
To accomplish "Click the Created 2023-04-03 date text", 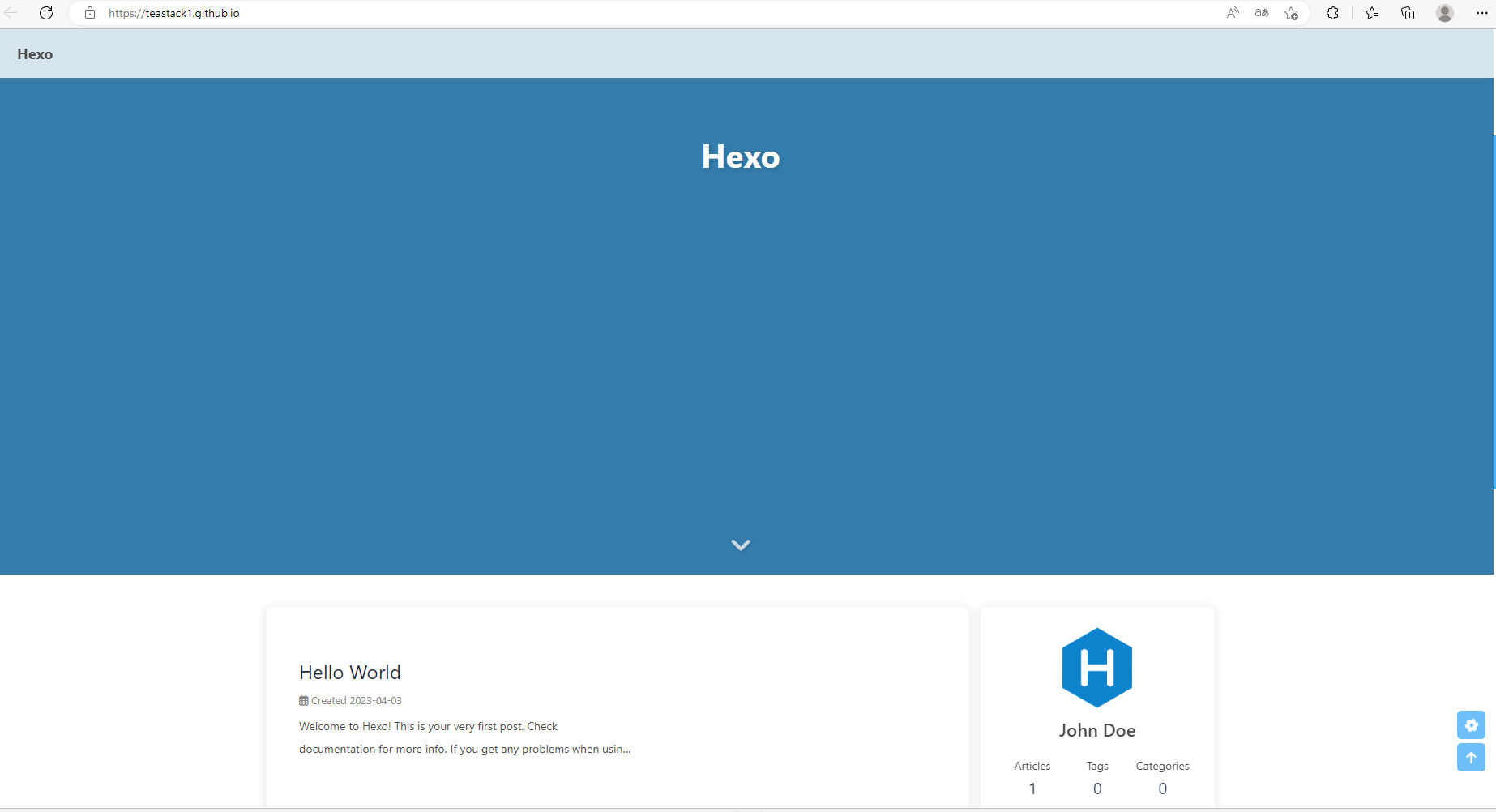I will [357, 701].
